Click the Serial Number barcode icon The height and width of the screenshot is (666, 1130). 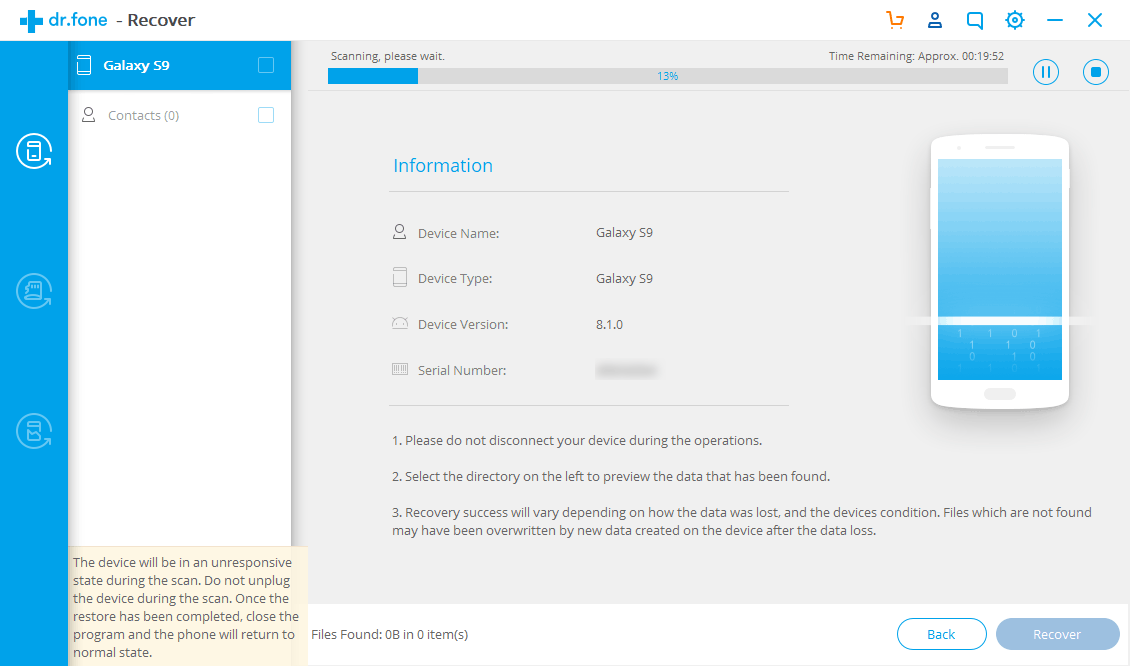[x=400, y=369]
